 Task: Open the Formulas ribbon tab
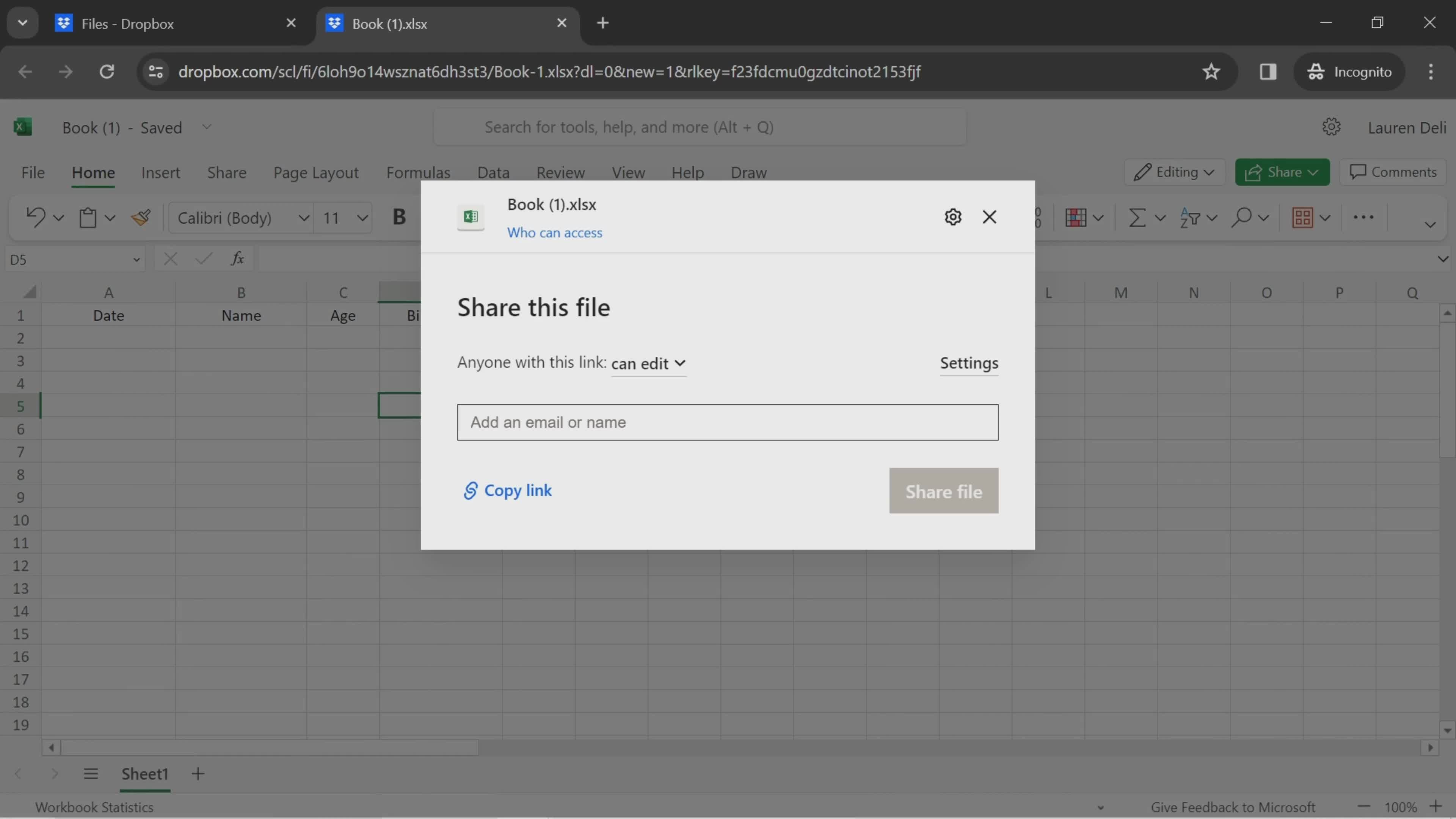(418, 172)
